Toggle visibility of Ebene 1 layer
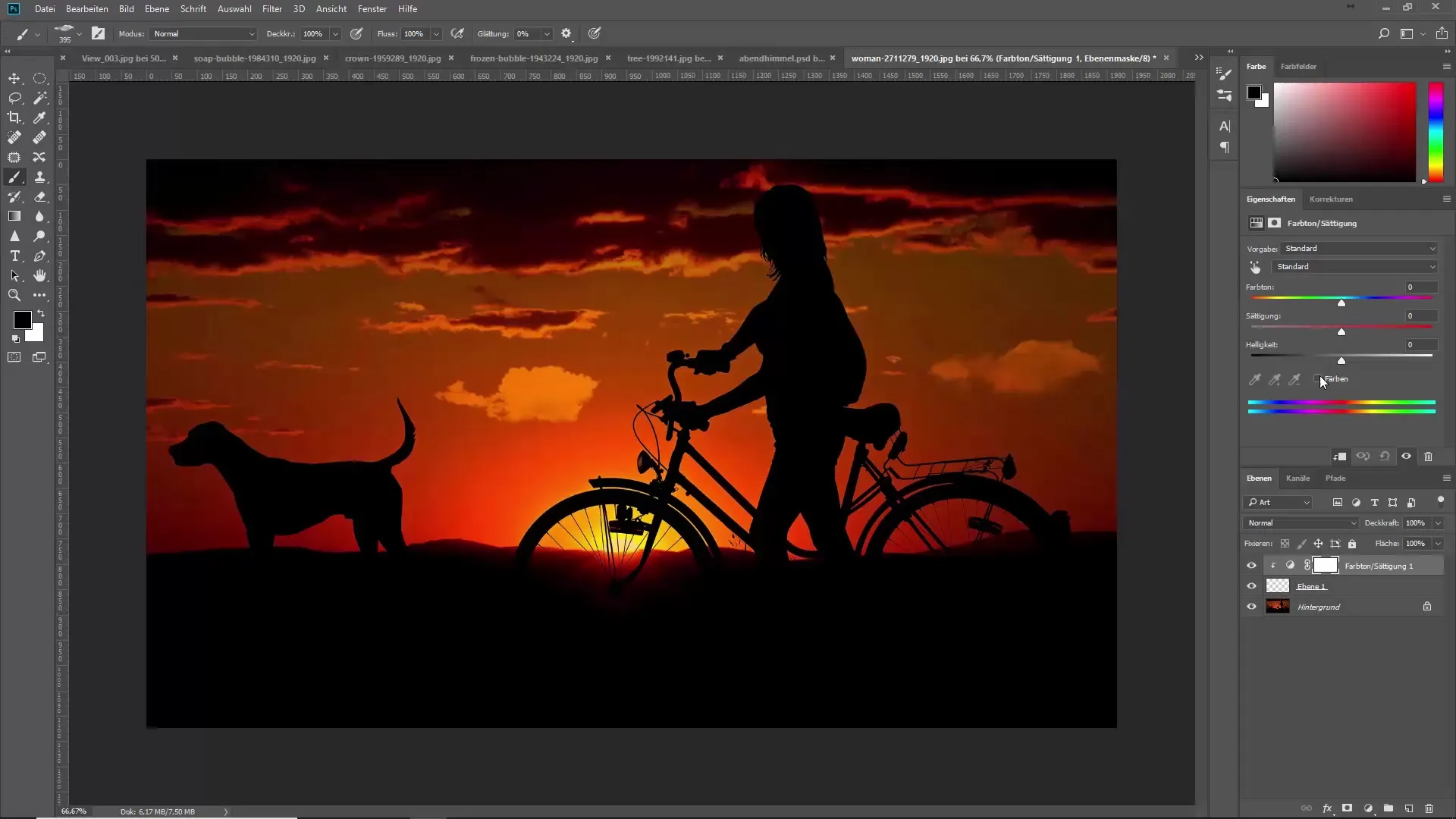 (1251, 586)
